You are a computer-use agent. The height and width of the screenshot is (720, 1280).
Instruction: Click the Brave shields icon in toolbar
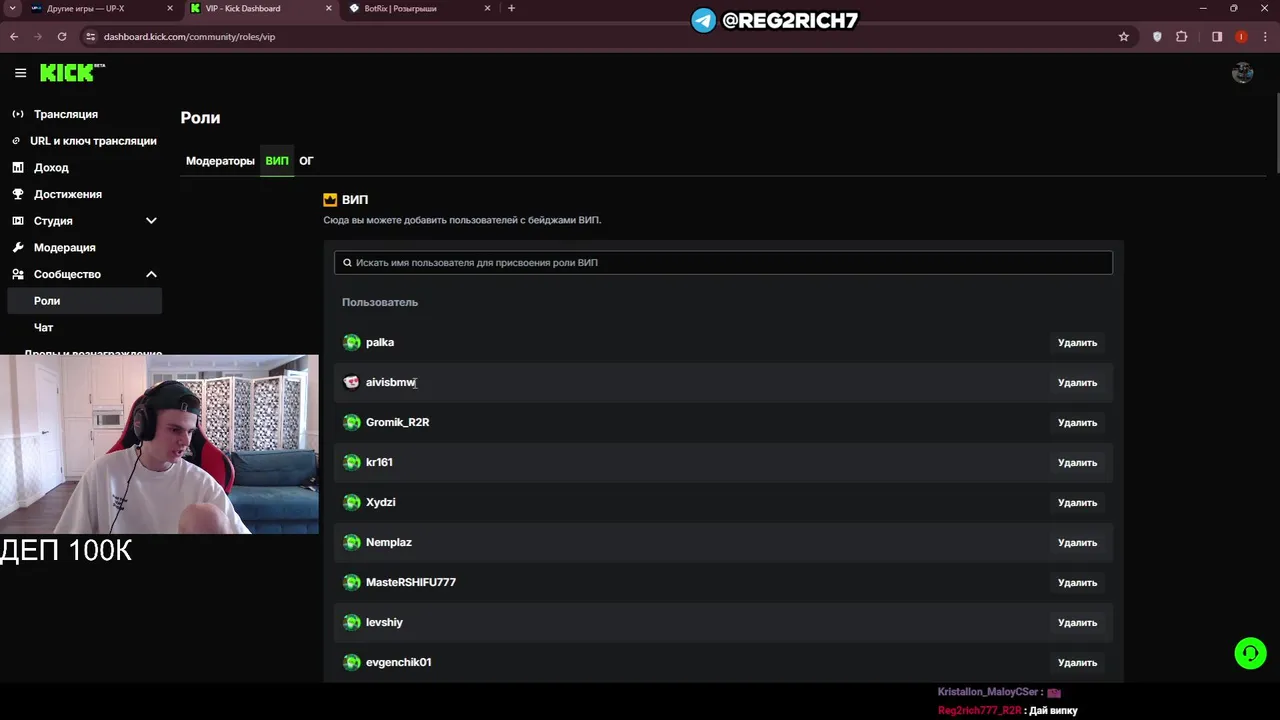click(x=1157, y=37)
